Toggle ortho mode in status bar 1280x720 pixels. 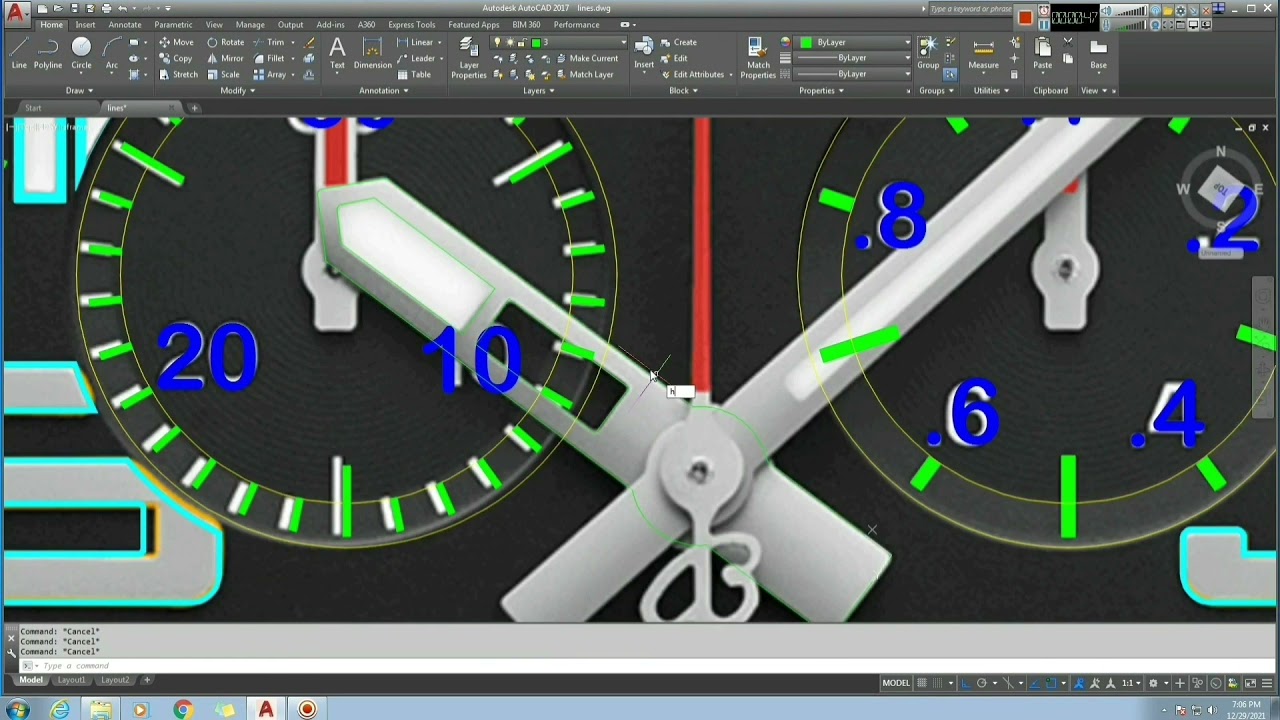click(x=965, y=683)
